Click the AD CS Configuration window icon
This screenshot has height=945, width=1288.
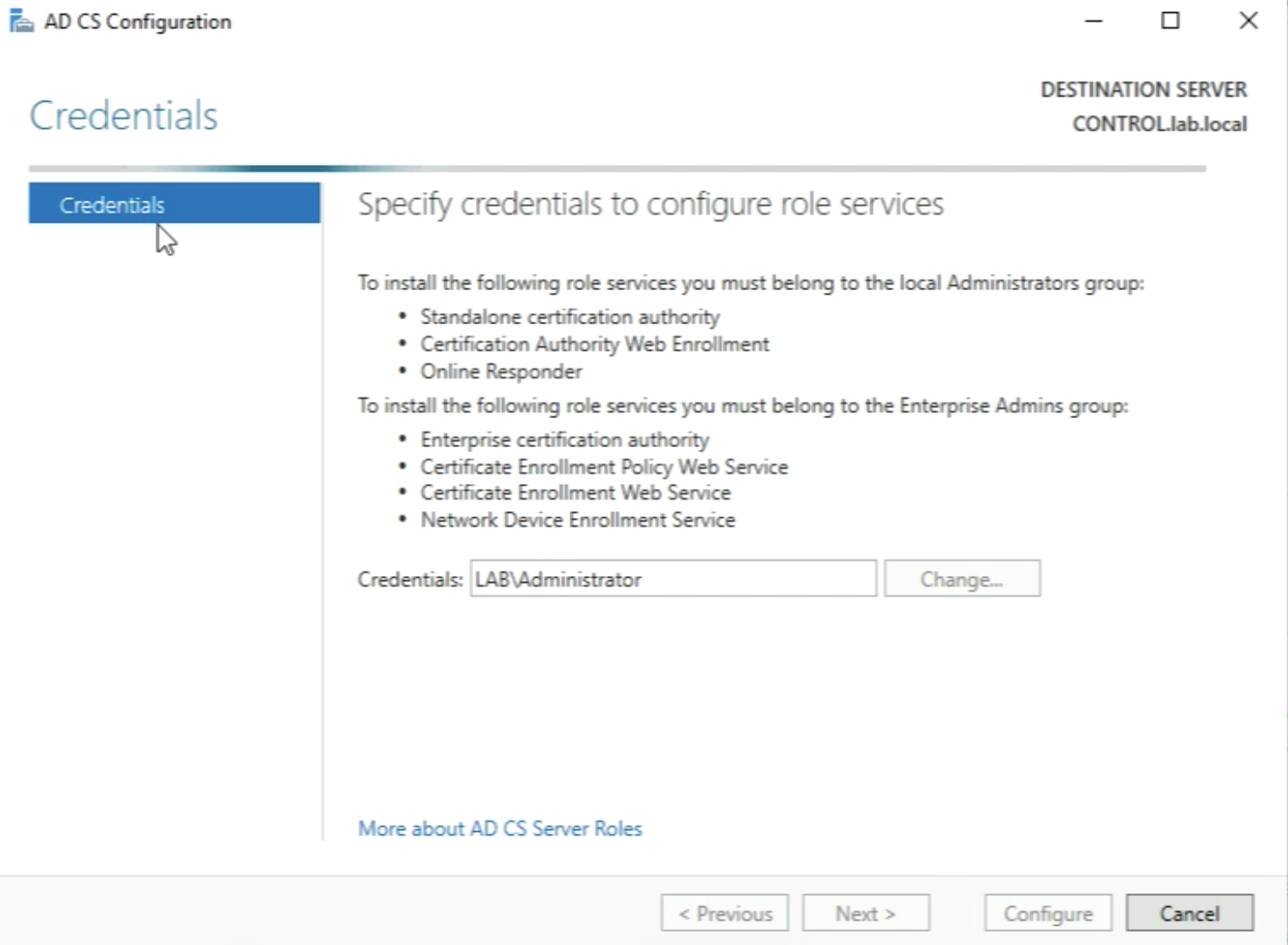[x=21, y=21]
